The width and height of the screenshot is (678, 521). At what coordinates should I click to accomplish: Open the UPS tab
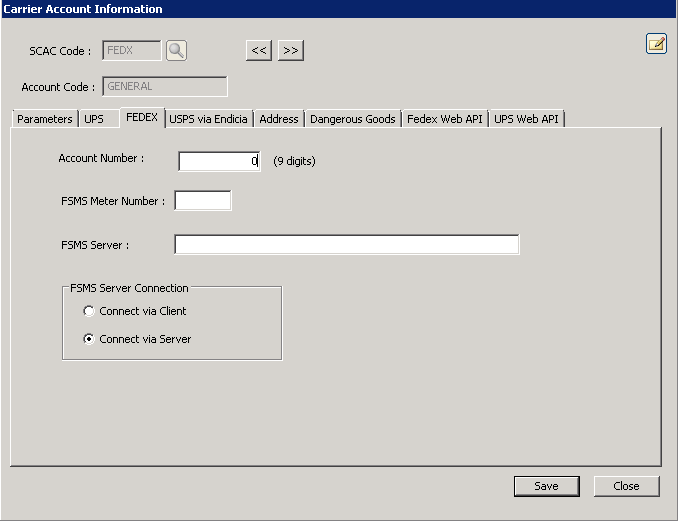pos(94,119)
